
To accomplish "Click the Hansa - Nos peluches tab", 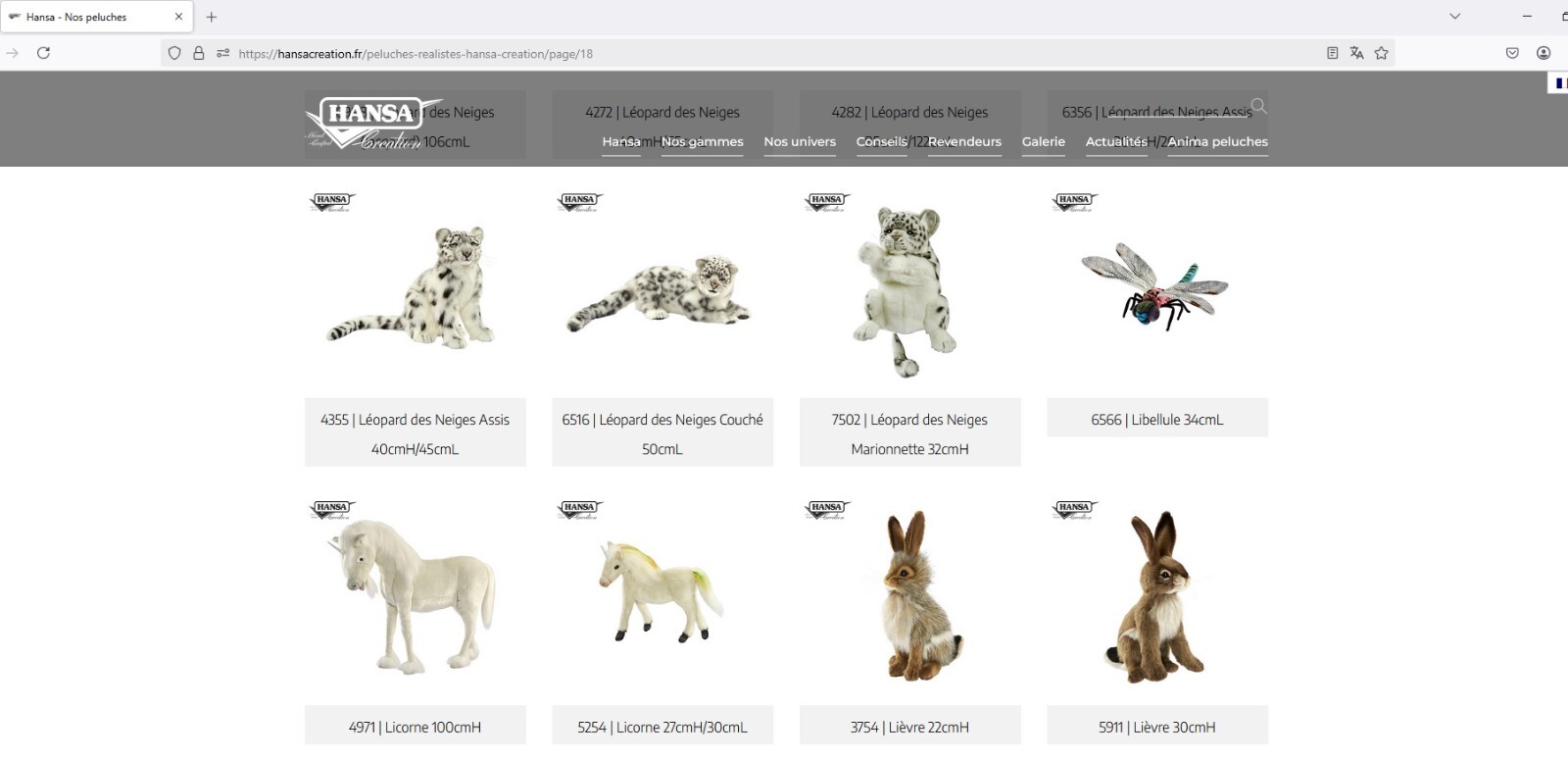I will (x=96, y=17).
